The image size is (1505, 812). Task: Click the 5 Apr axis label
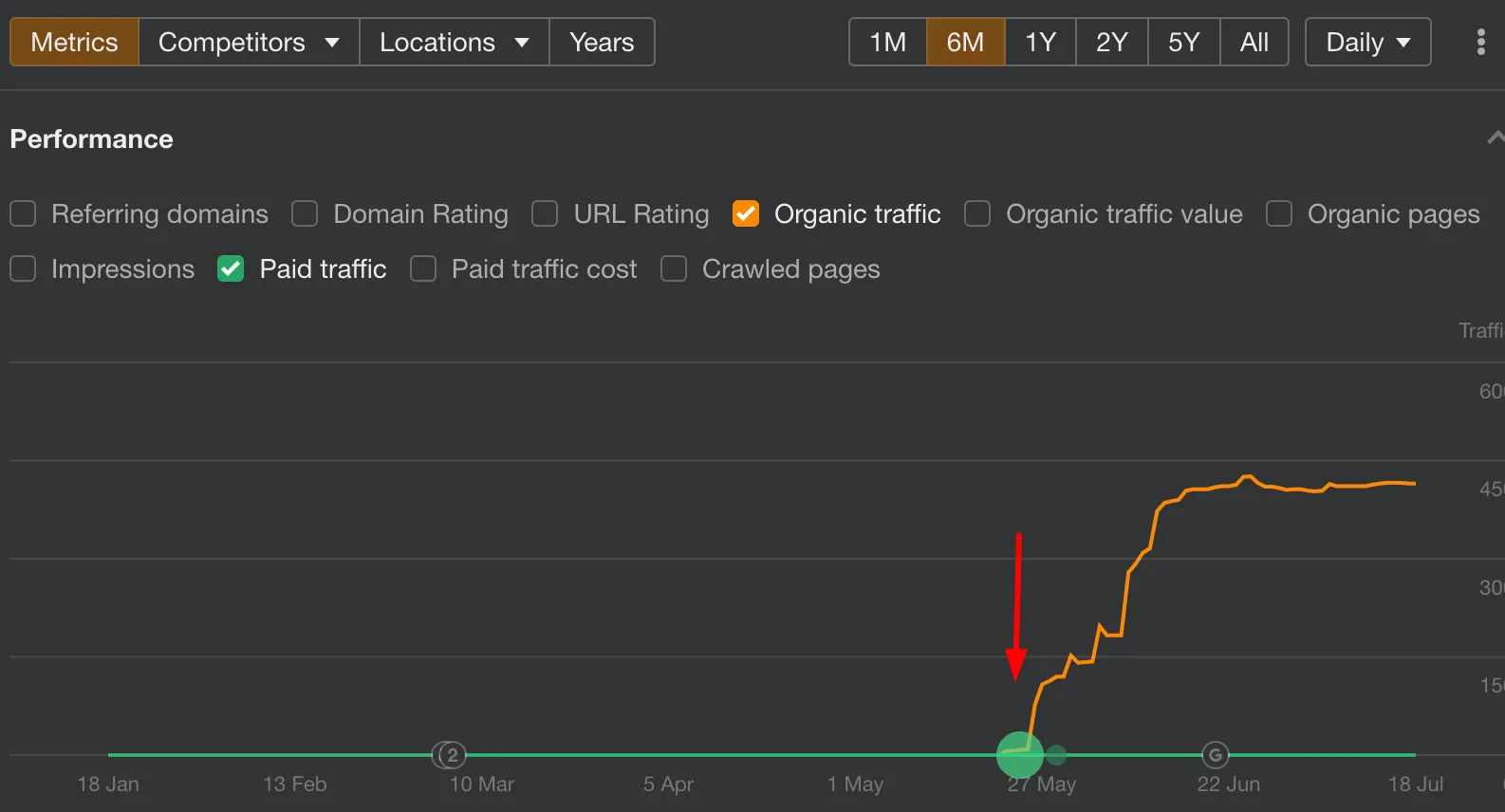point(668,784)
